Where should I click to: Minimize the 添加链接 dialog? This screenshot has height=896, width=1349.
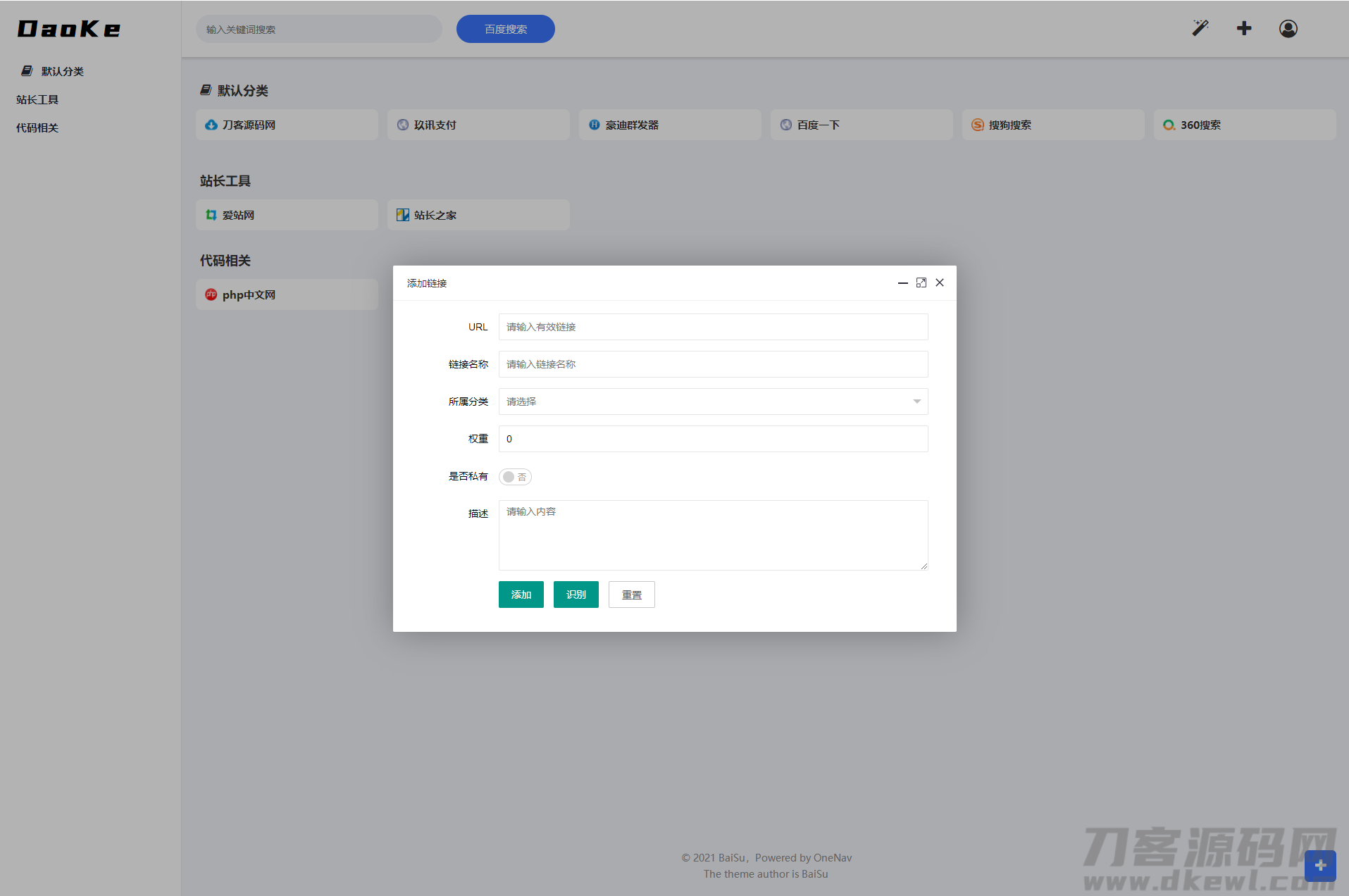tap(902, 282)
